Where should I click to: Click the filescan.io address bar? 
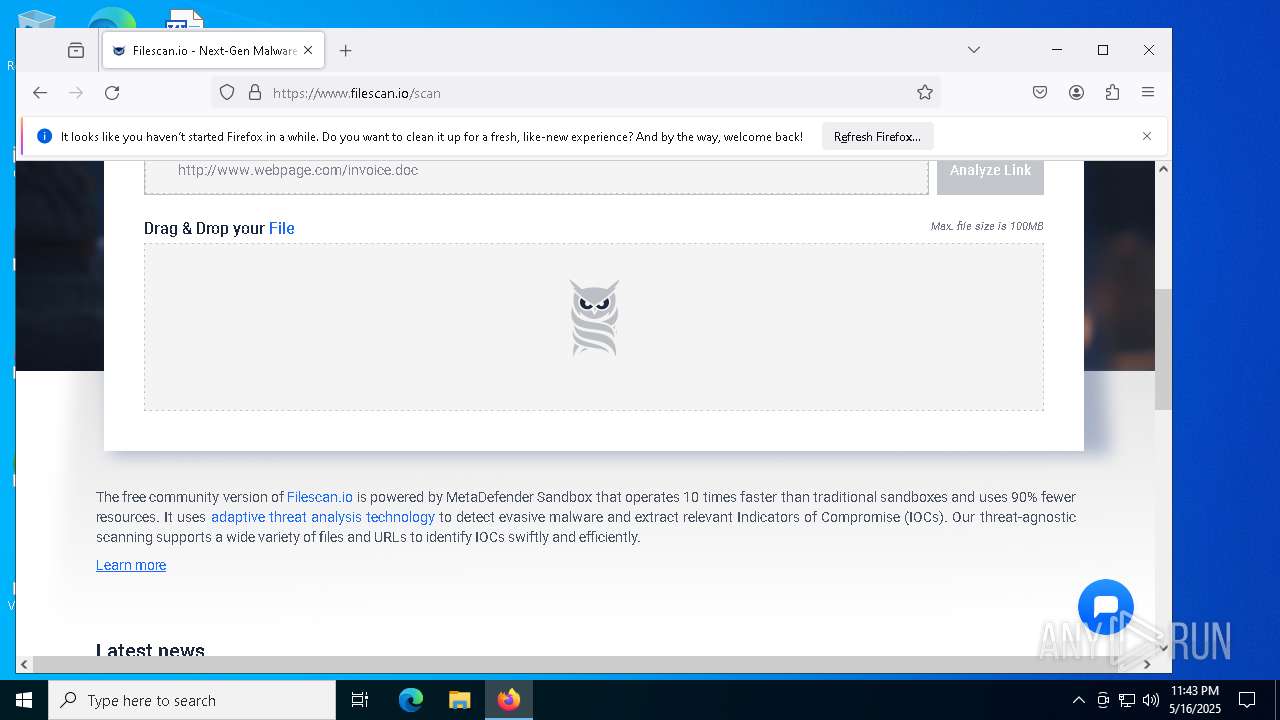(x=575, y=93)
